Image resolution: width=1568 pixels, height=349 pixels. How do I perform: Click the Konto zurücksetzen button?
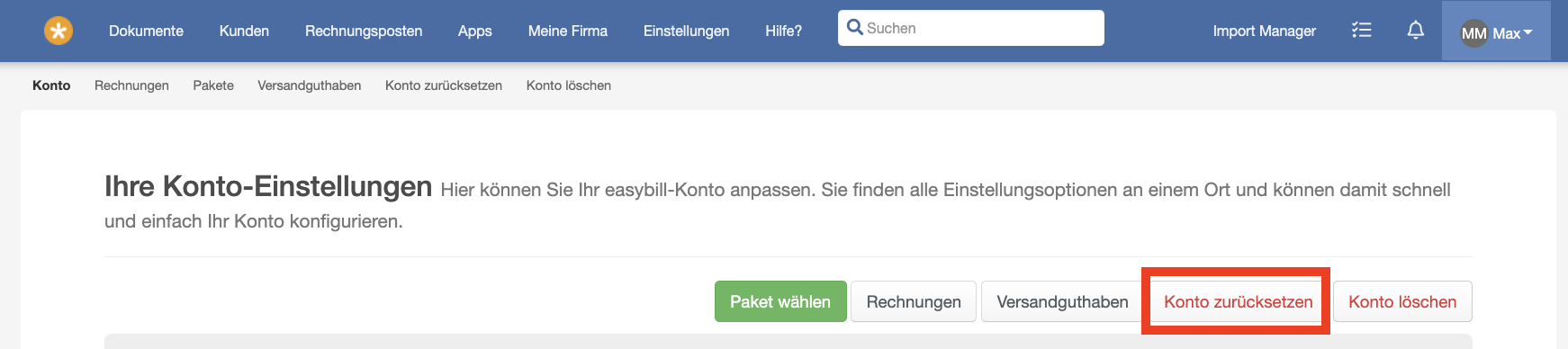point(1238,301)
